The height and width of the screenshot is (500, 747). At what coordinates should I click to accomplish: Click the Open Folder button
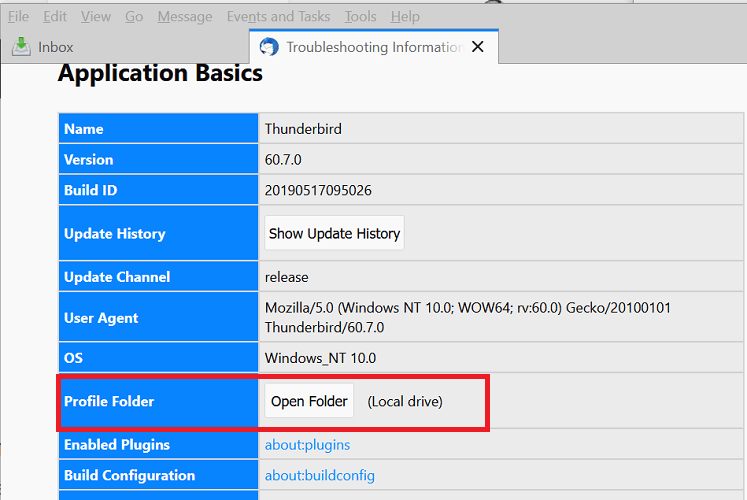coord(309,401)
